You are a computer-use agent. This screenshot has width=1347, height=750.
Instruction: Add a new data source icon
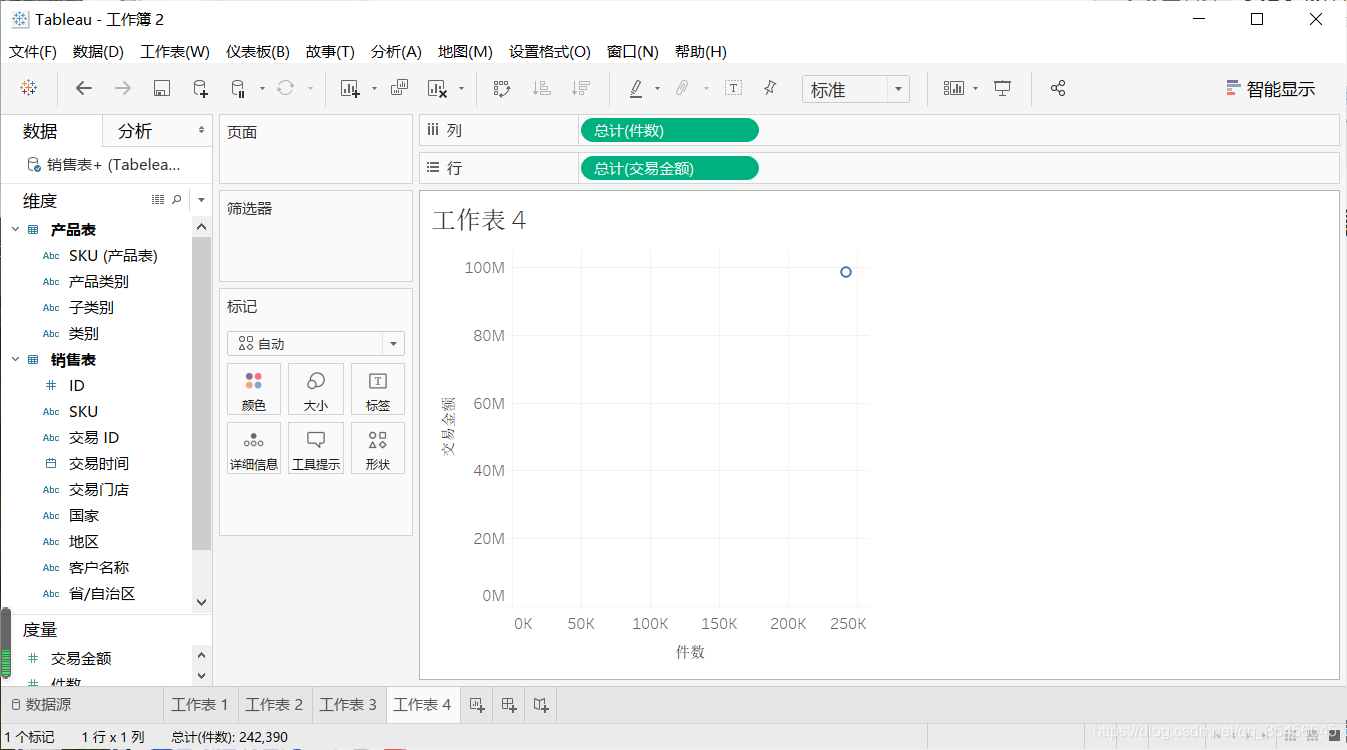pyautogui.click(x=200, y=88)
